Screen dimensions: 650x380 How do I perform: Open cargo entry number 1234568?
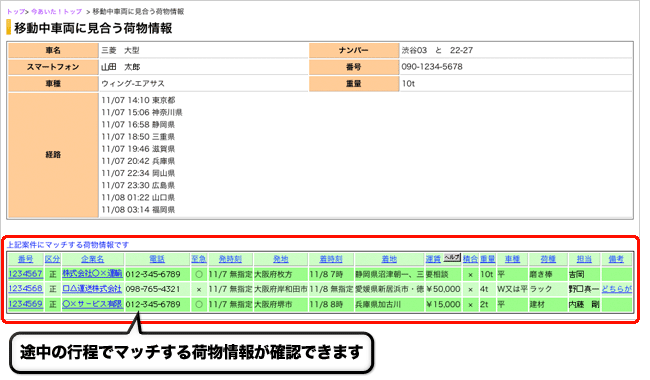(x=25, y=288)
